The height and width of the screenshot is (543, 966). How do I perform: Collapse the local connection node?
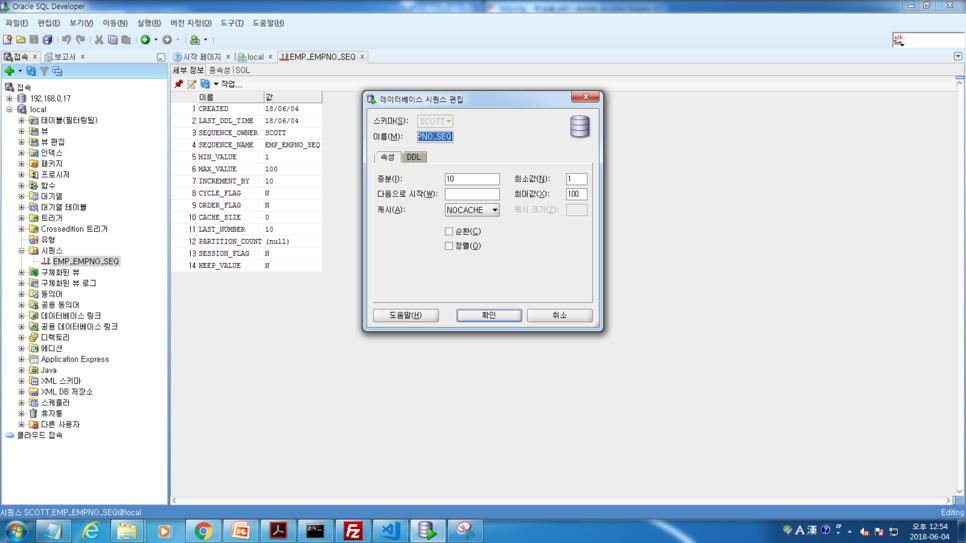(9, 109)
